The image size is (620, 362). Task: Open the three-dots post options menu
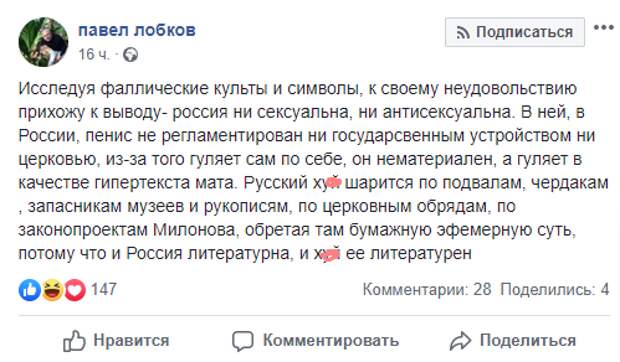[603, 28]
